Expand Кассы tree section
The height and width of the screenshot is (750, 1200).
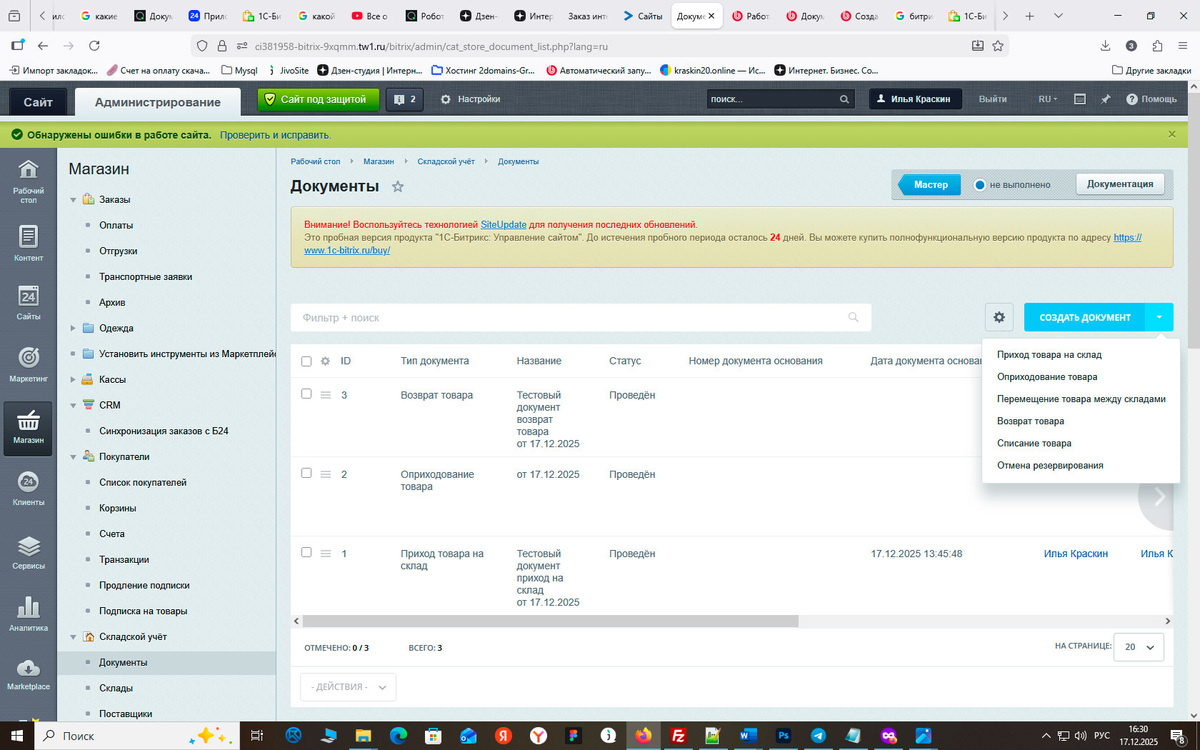pos(73,379)
